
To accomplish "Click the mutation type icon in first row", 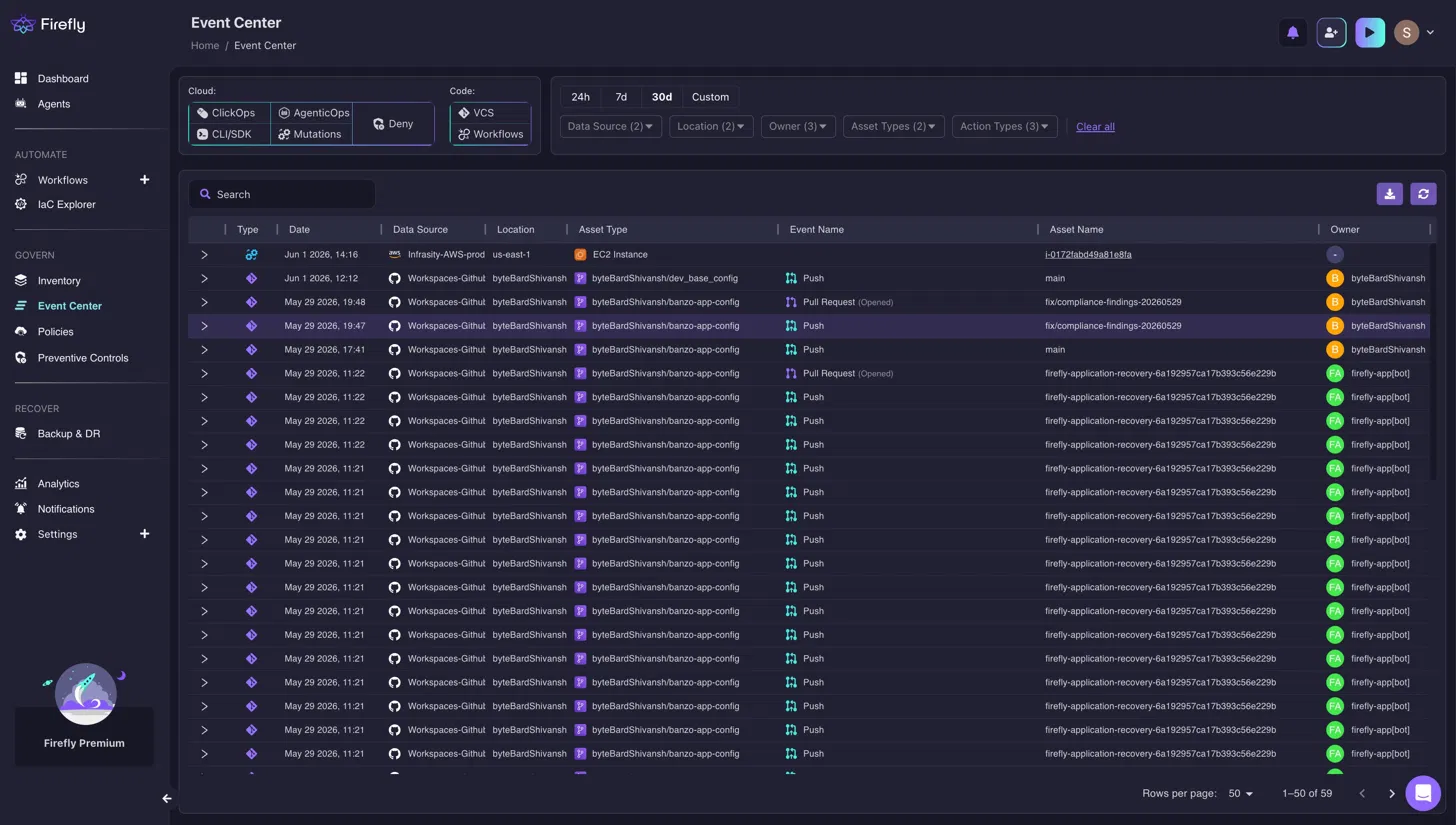I will tap(252, 255).
